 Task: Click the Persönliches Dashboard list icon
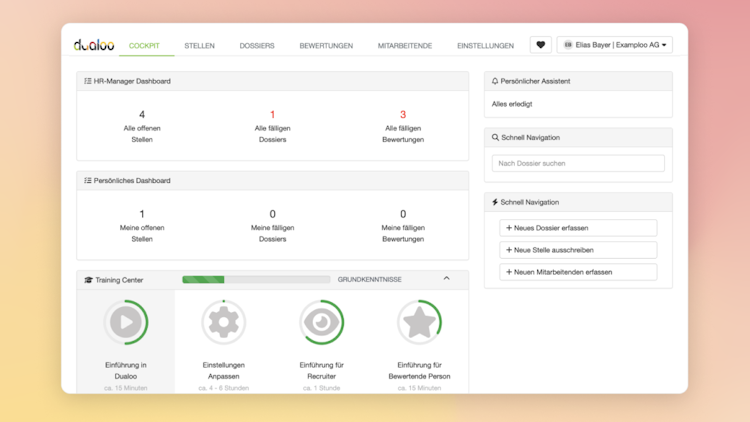click(x=88, y=181)
